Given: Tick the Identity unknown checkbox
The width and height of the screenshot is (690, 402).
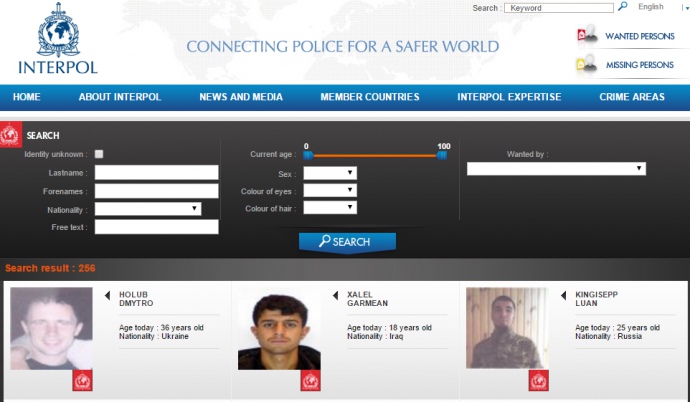Looking at the screenshot, I should pyautogui.click(x=99, y=154).
